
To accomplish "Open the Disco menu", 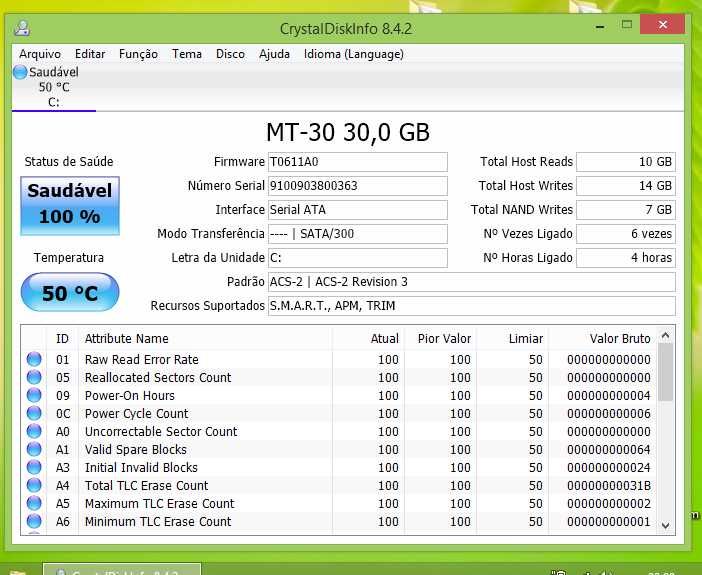I will (x=230, y=54).
